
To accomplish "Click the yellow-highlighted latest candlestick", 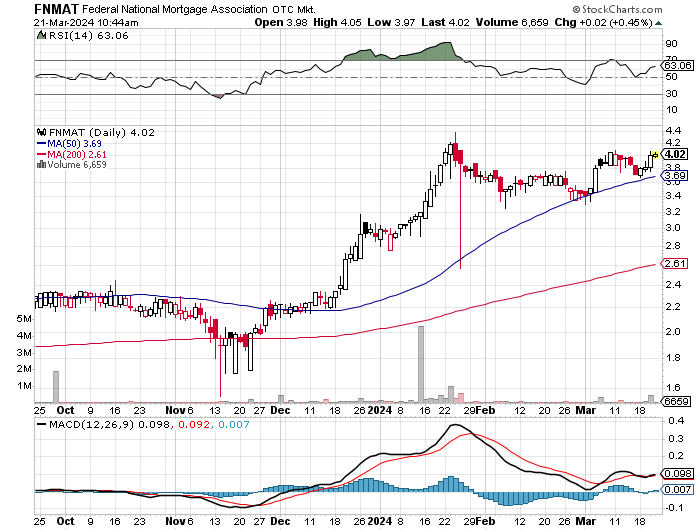I will pos(655,155).
